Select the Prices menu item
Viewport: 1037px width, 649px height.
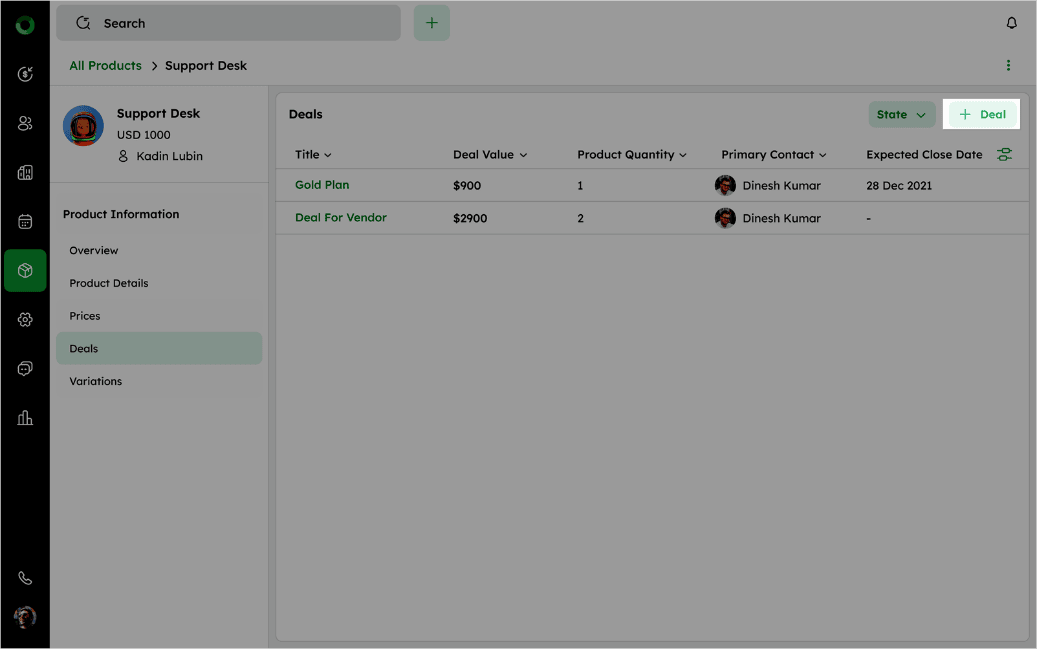point(85,316)
